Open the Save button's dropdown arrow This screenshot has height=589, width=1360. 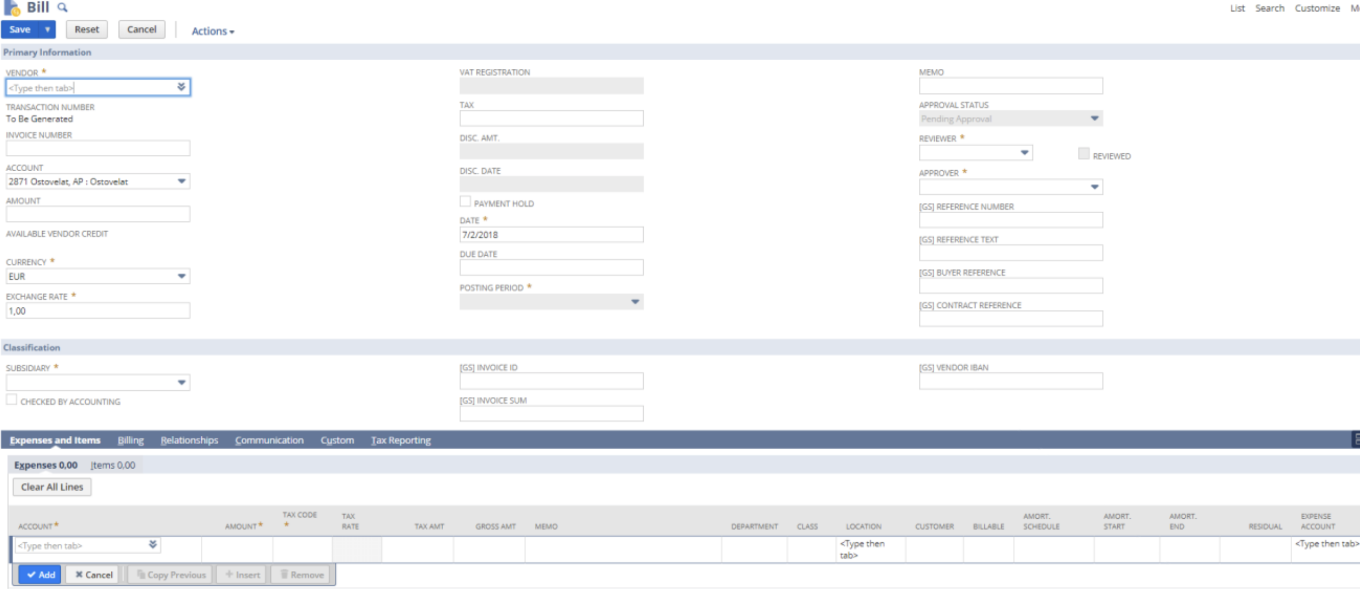pos(46,29)
